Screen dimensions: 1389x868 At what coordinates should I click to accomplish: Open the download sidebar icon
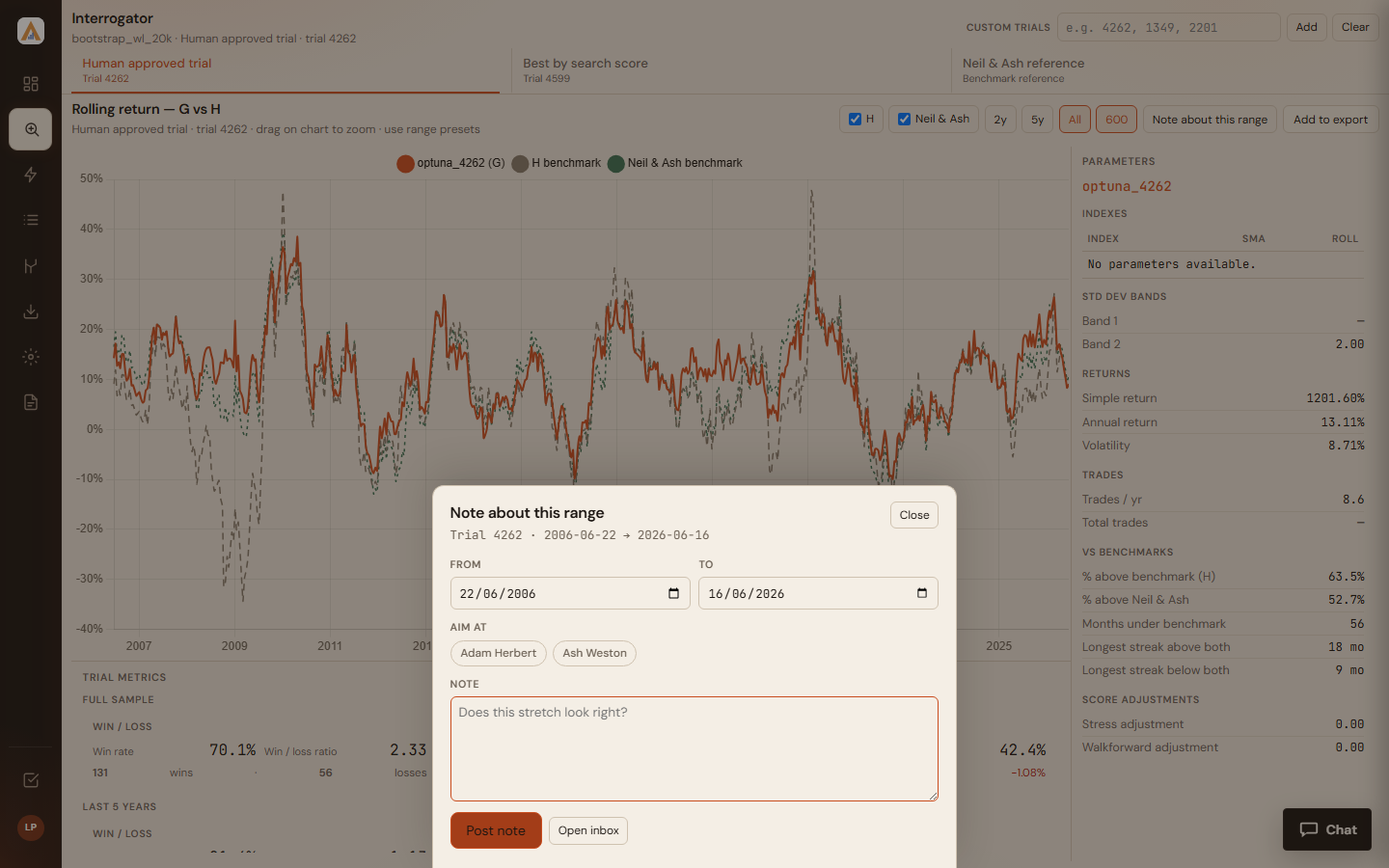[31, 312]
